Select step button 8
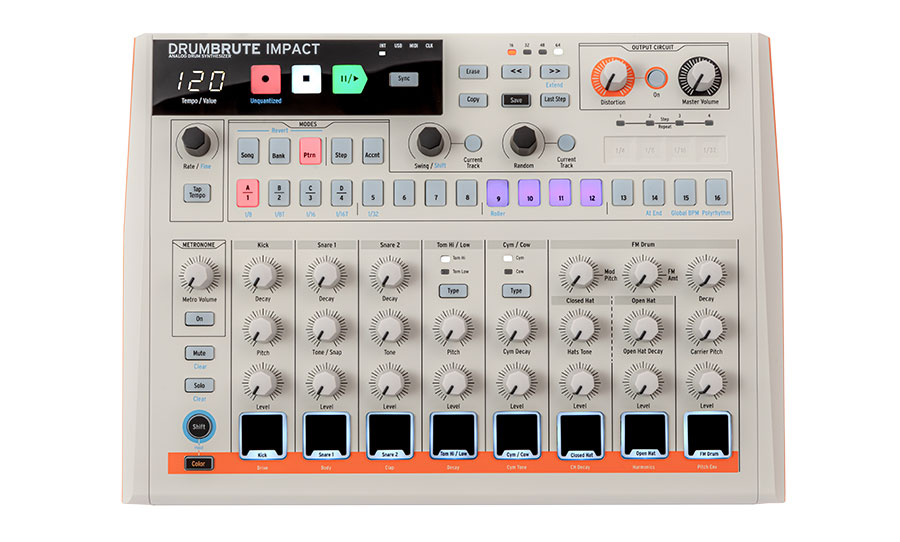Screen dimensions: 900x542 467,193
